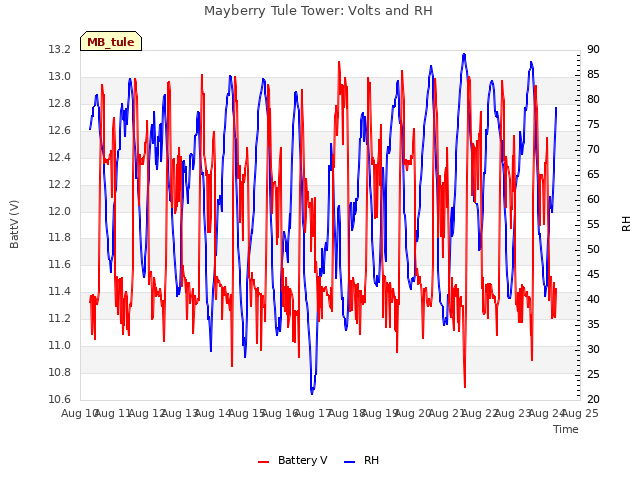Click the 10.8 left axis value
The width and height of the screenshot is (640, 480).
tap(59, 372)
